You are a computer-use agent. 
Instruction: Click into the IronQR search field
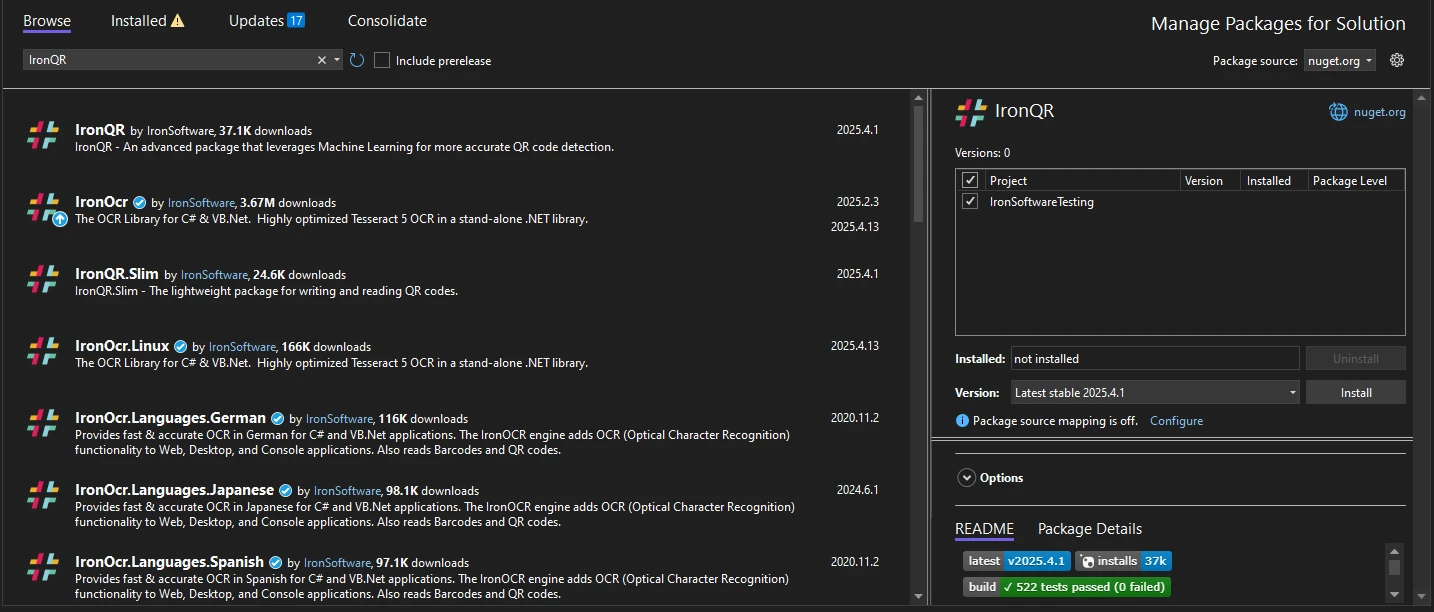point(170,60)
